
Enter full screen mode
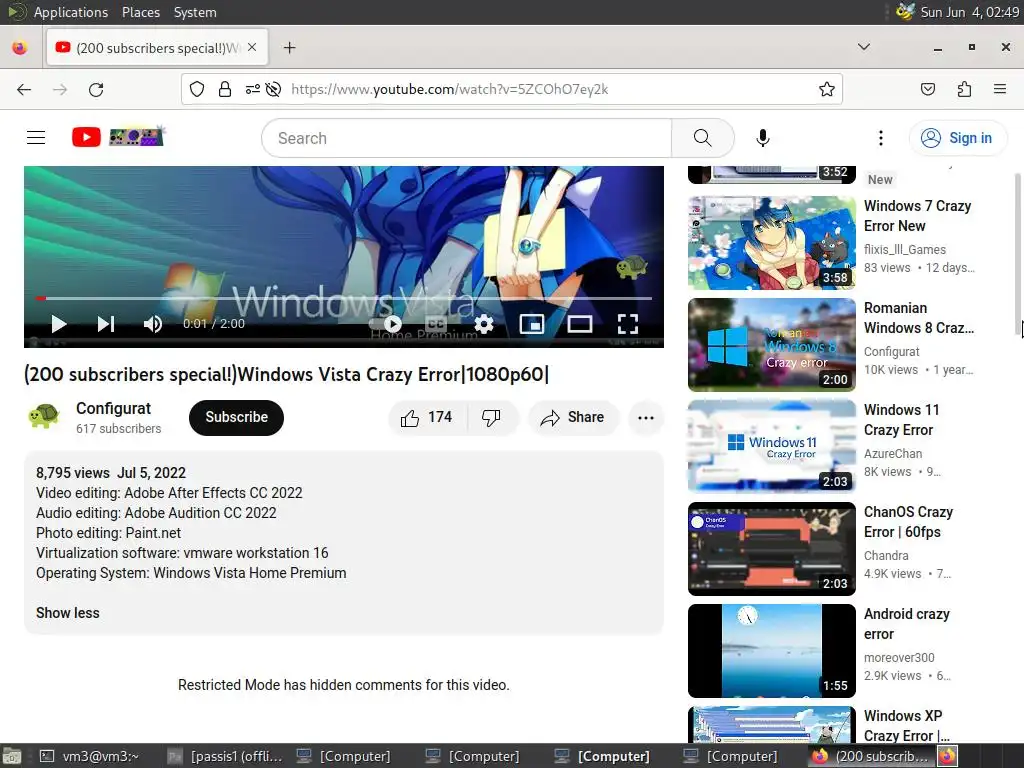tap(628, 324)
